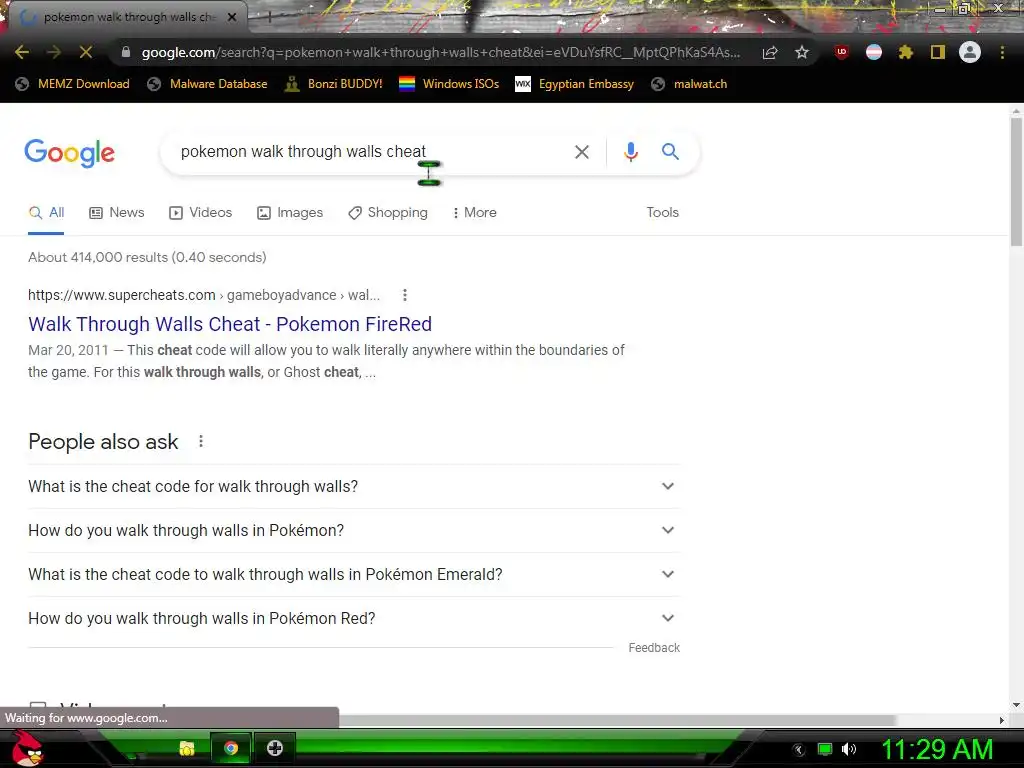Open the network monitor tray icon
Image resolution: width=1024 pixels, height=768 pixels.
tap(825, 749)
